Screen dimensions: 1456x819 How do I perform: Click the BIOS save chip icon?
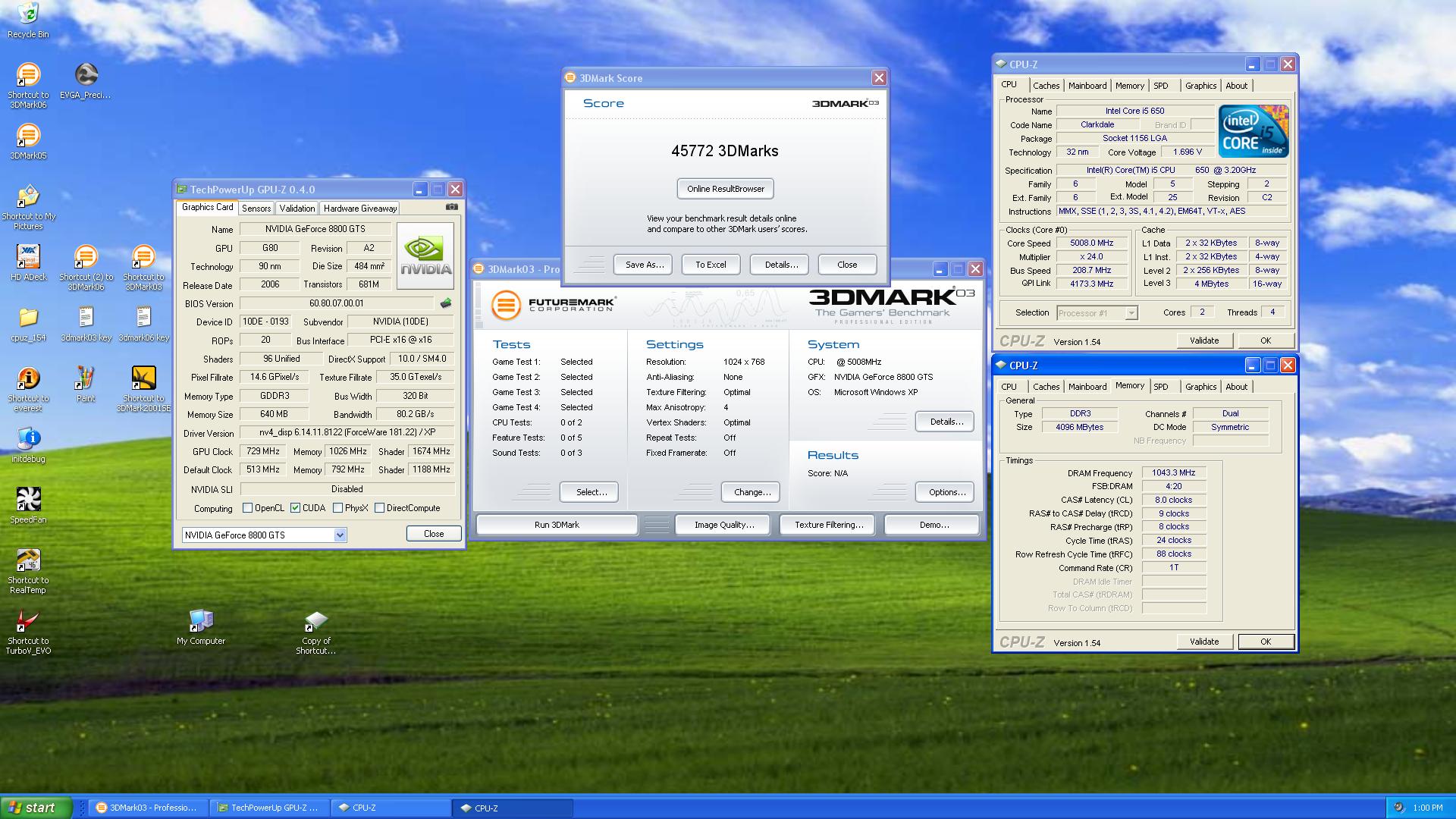(446, 303)
